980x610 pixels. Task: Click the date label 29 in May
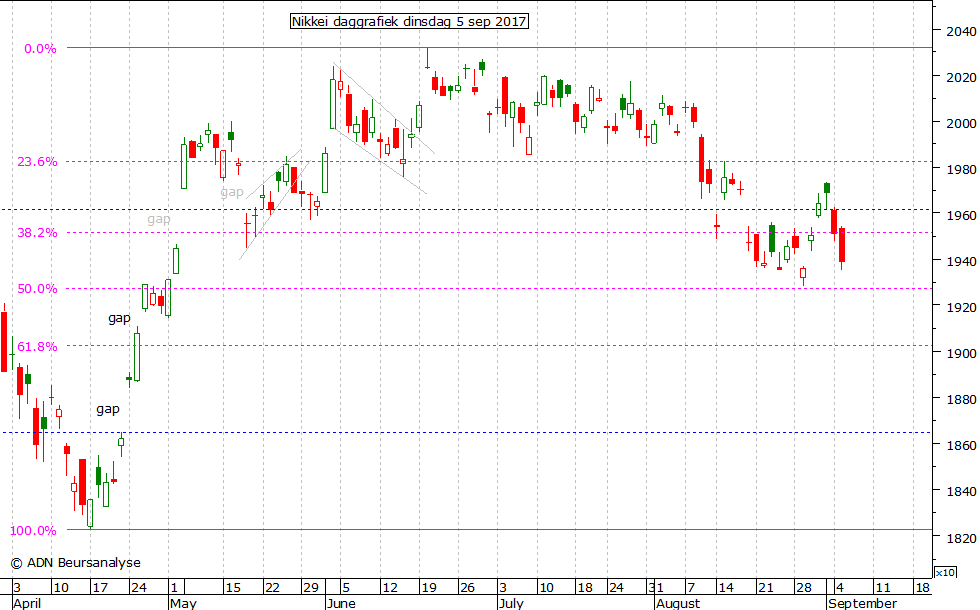pyautogui.click(x=311, y=588)
